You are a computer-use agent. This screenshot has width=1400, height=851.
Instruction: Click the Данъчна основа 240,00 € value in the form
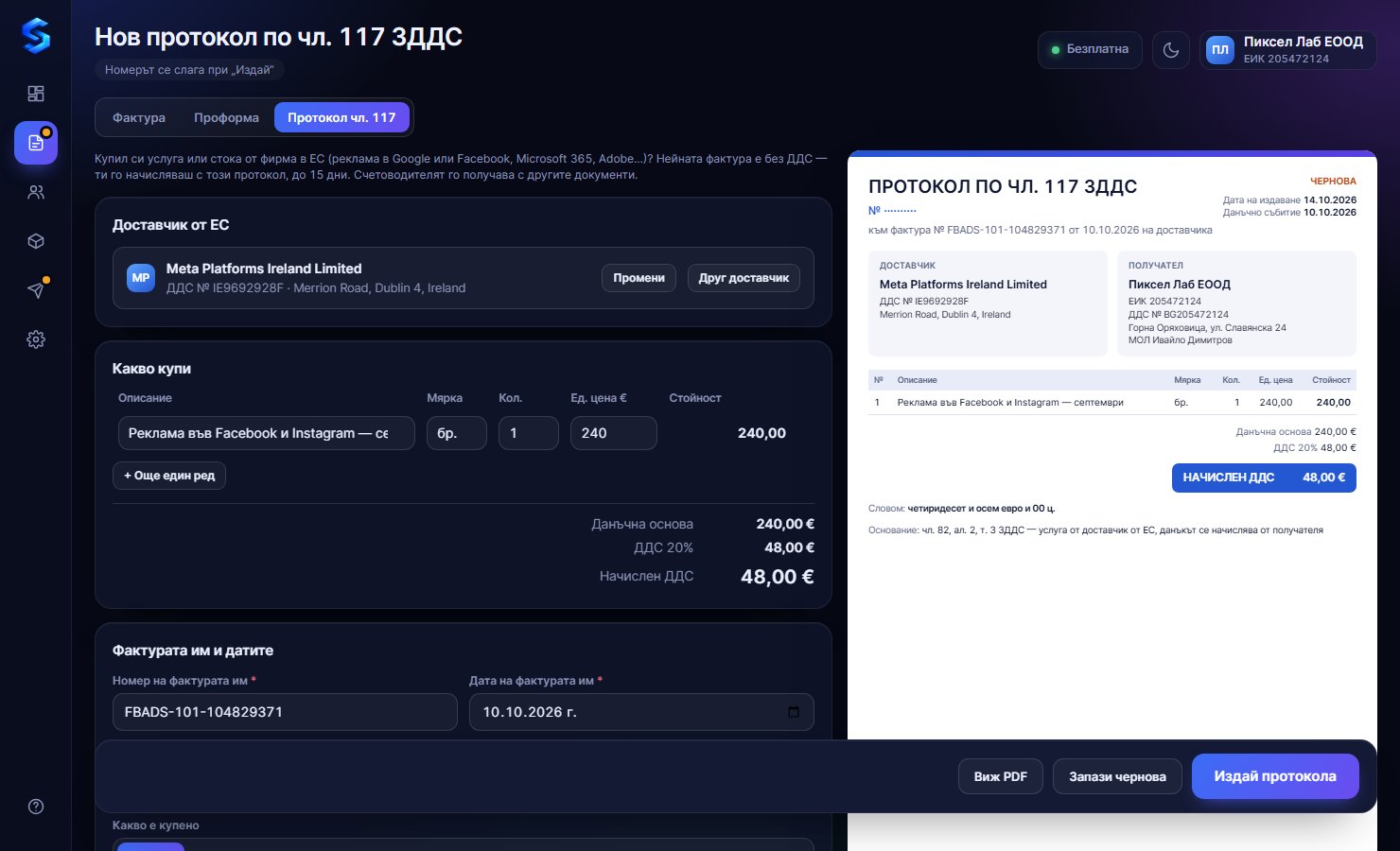pos(785,524)
